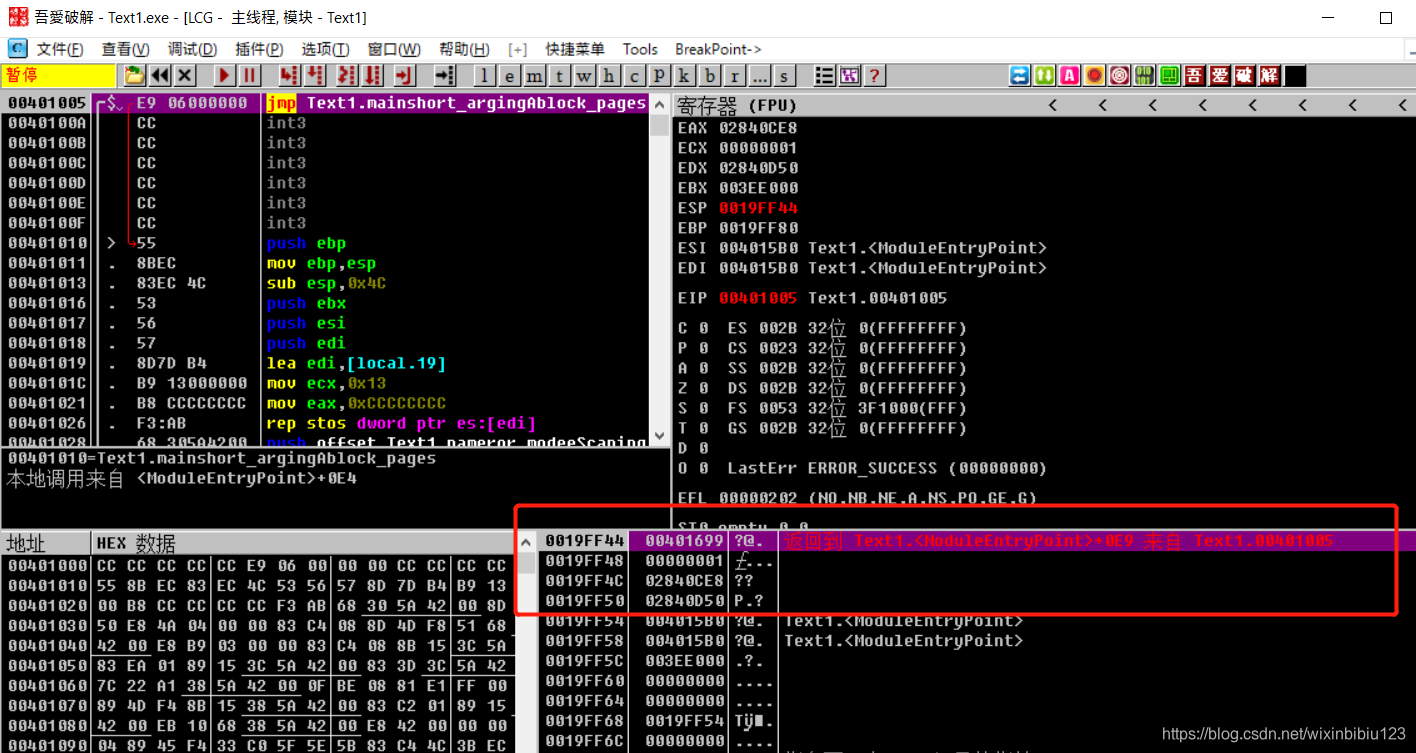The height and width of the screenshot is (753, 1416).
Task: Open the 帮助(H) menu
Action: [464, 49]
